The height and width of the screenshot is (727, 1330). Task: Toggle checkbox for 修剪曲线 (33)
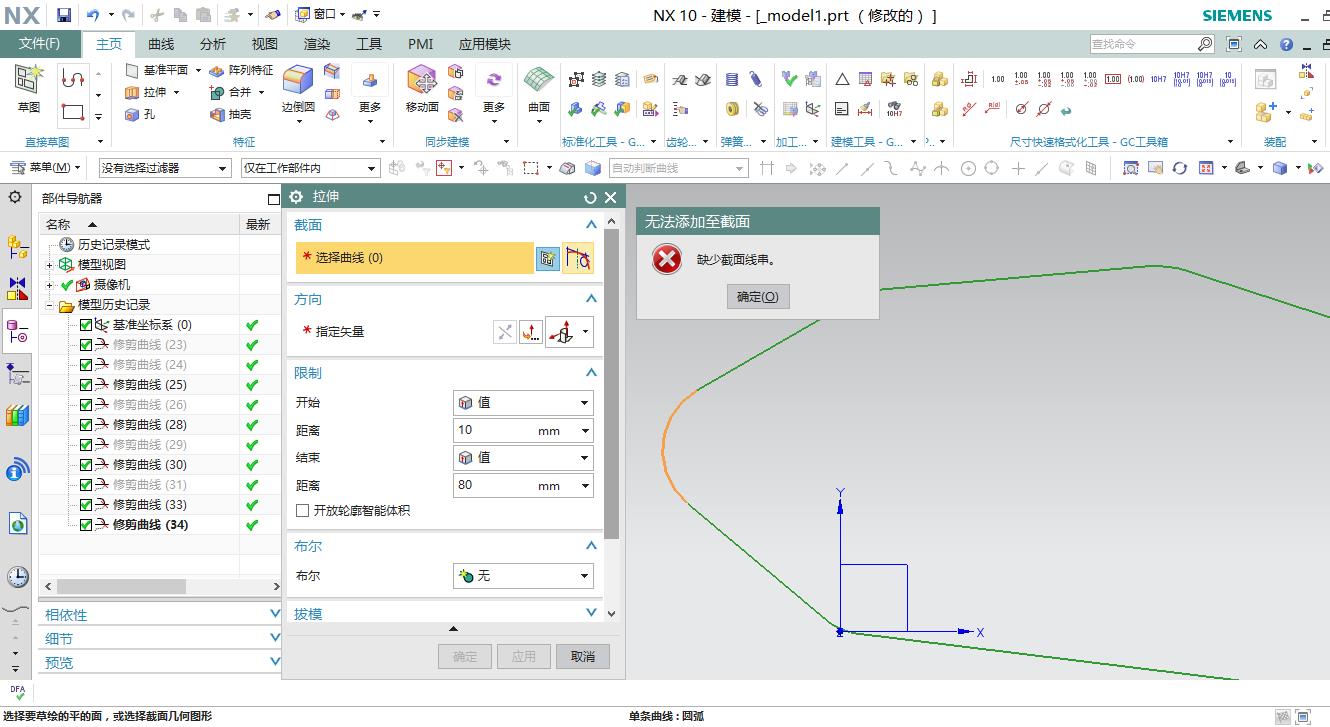[86, 505]
